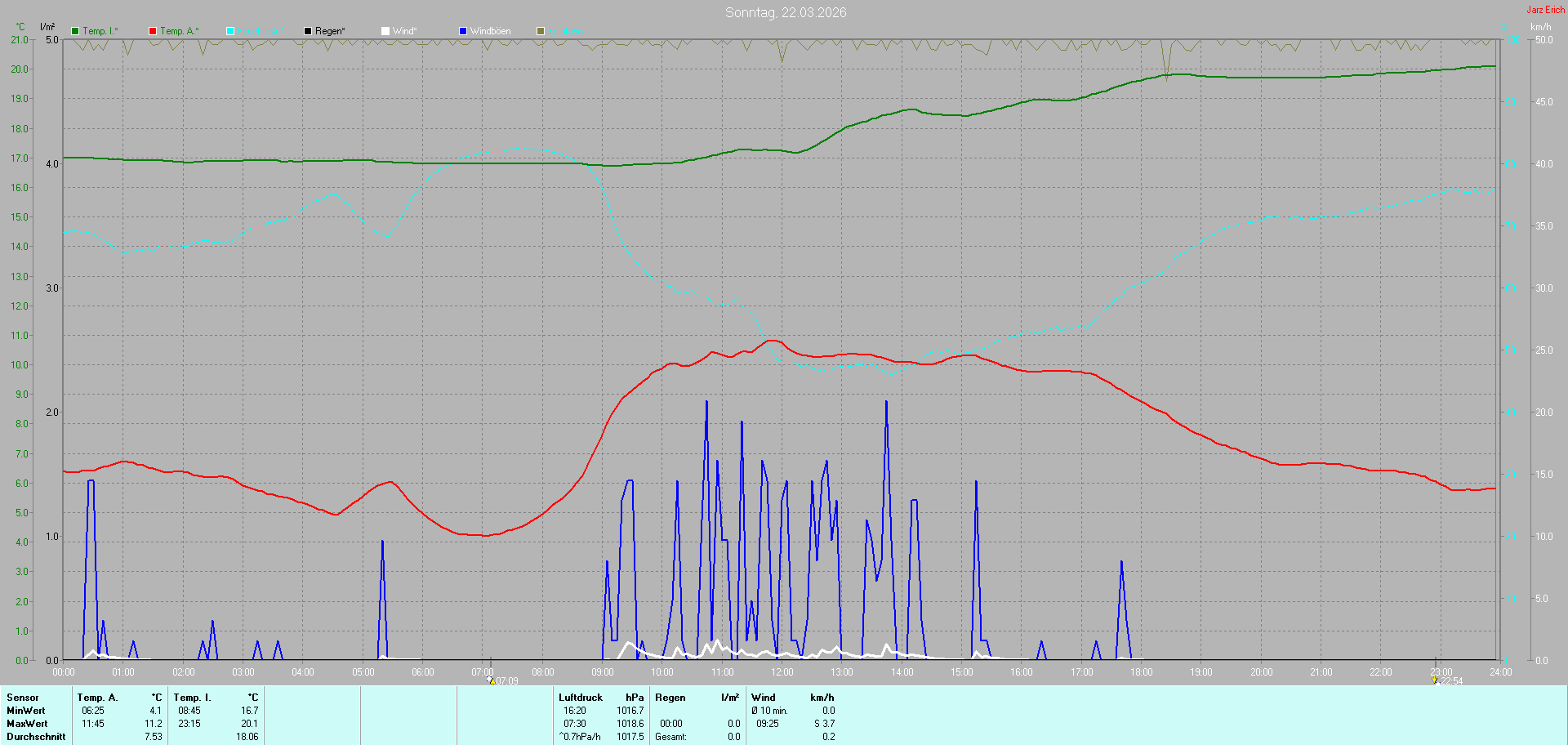Click the Durchschnitt row label
This screenshot has width=1568, height=745.
coord(36,737)
